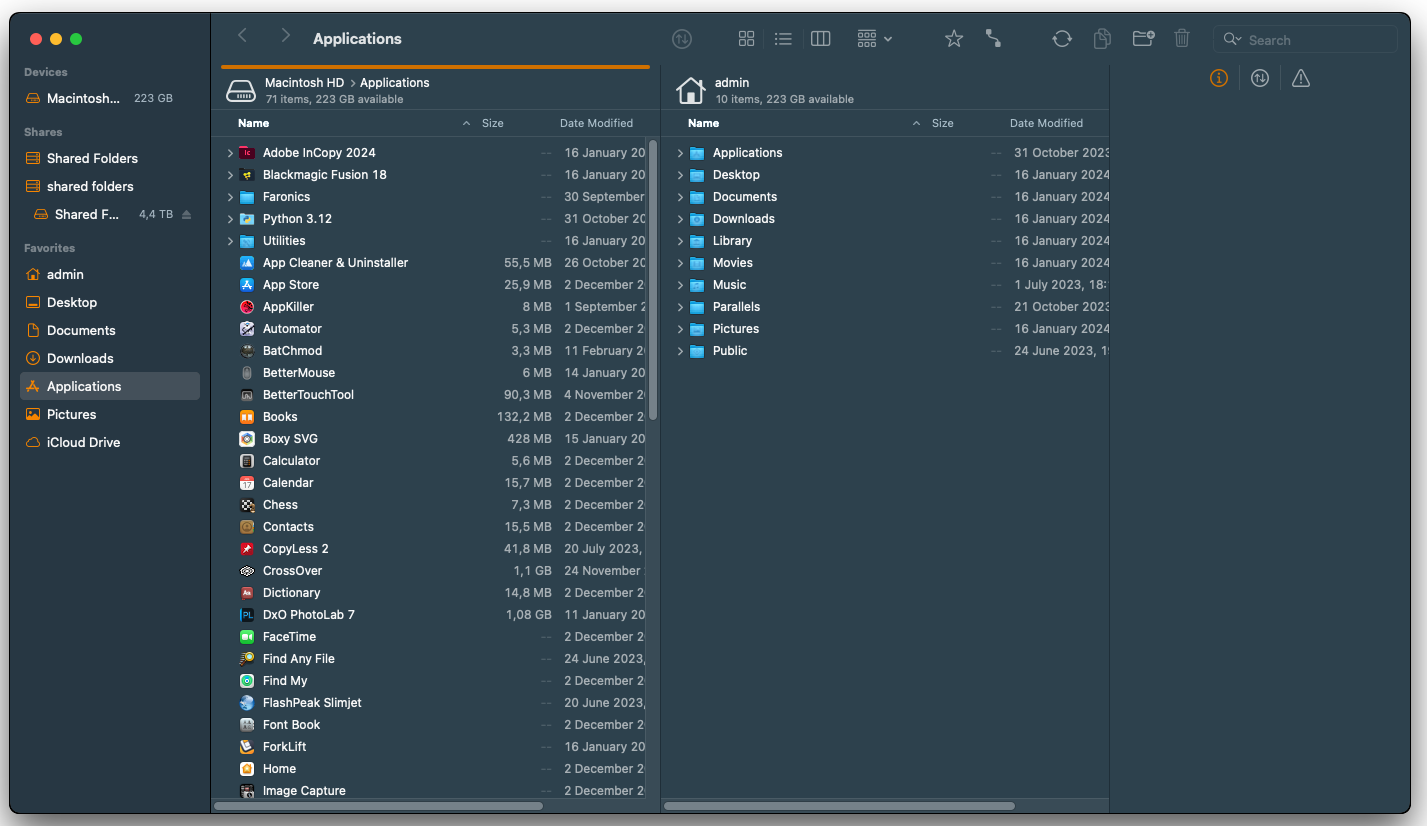Screen dimensions: 1427x826
Task: Open Macintosh HD device in sidebar
Action: 110,98
